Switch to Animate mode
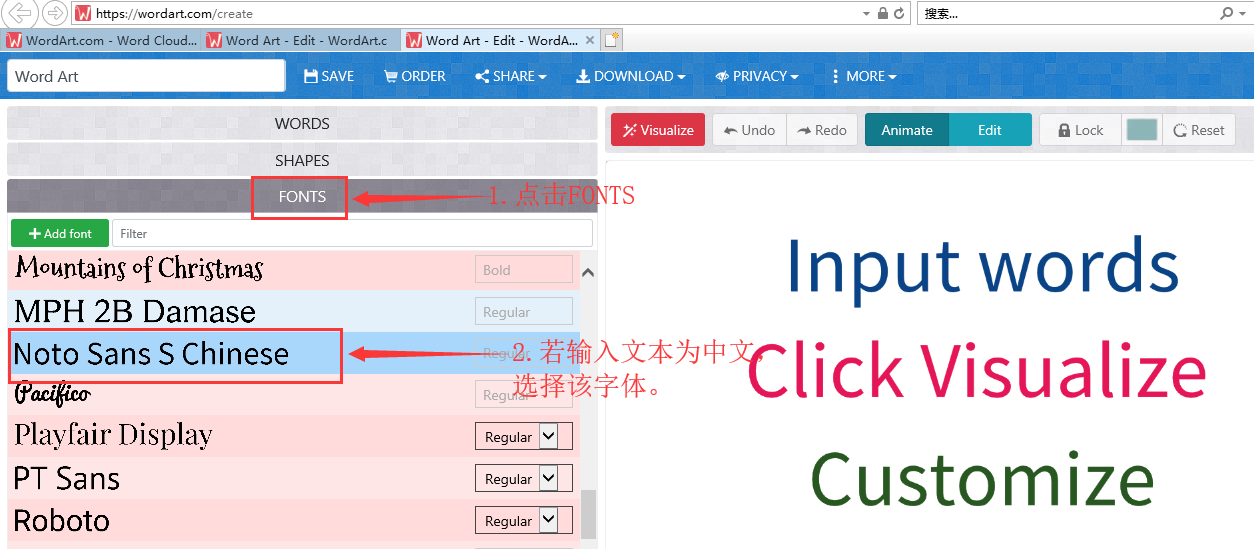1254x549 pixels. tap(907, 130)
